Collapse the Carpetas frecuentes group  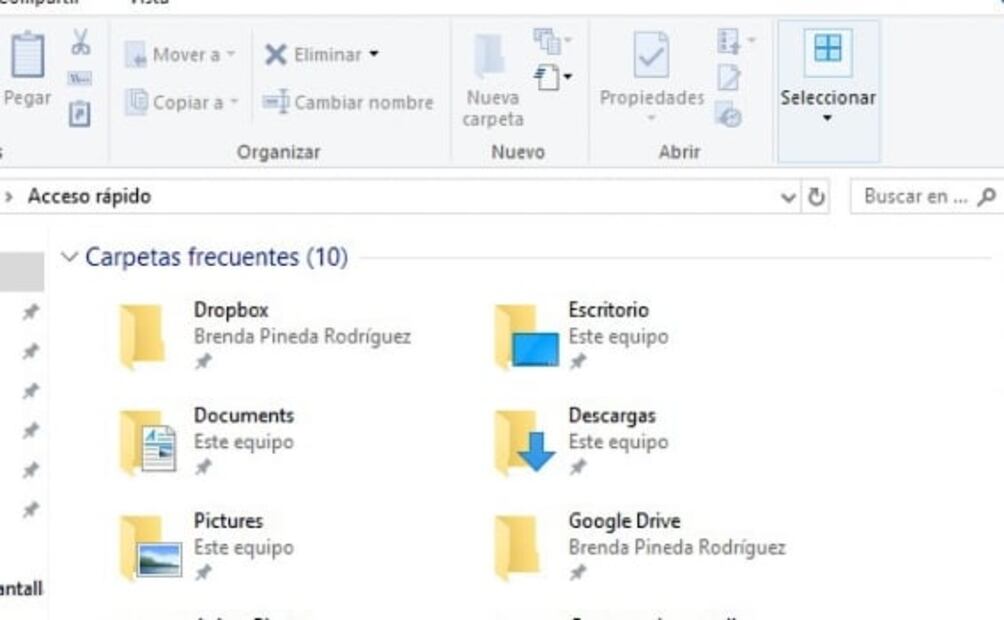(69, 257)
